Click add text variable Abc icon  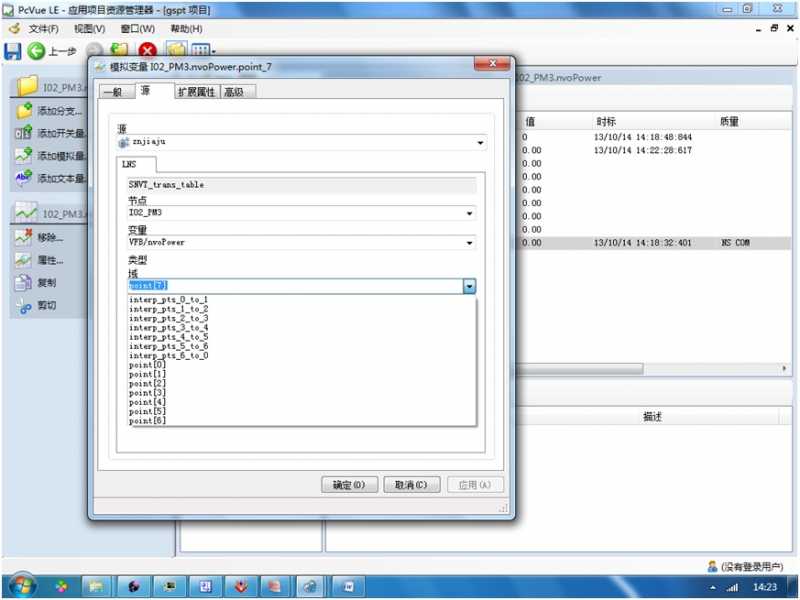pyautogui.click(x=23, y=178)
